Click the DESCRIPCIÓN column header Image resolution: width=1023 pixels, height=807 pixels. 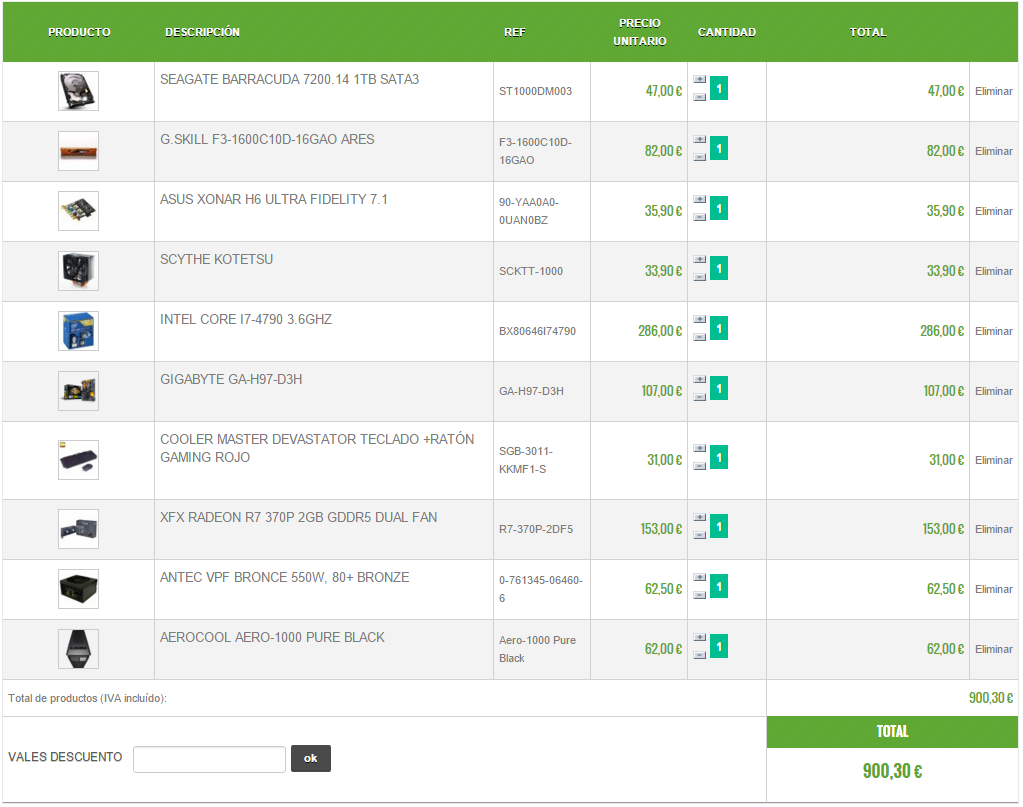[x=202, y=32]
